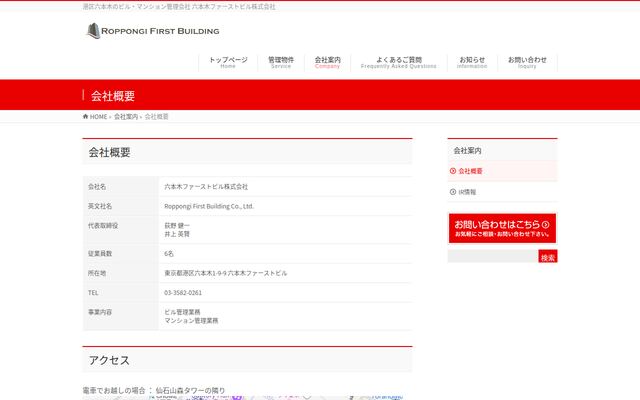Image resolution: width=640 pixels, height=400 pixels.
Task: Open 会社案内 Company menu item
Action: tap(327, 62)
